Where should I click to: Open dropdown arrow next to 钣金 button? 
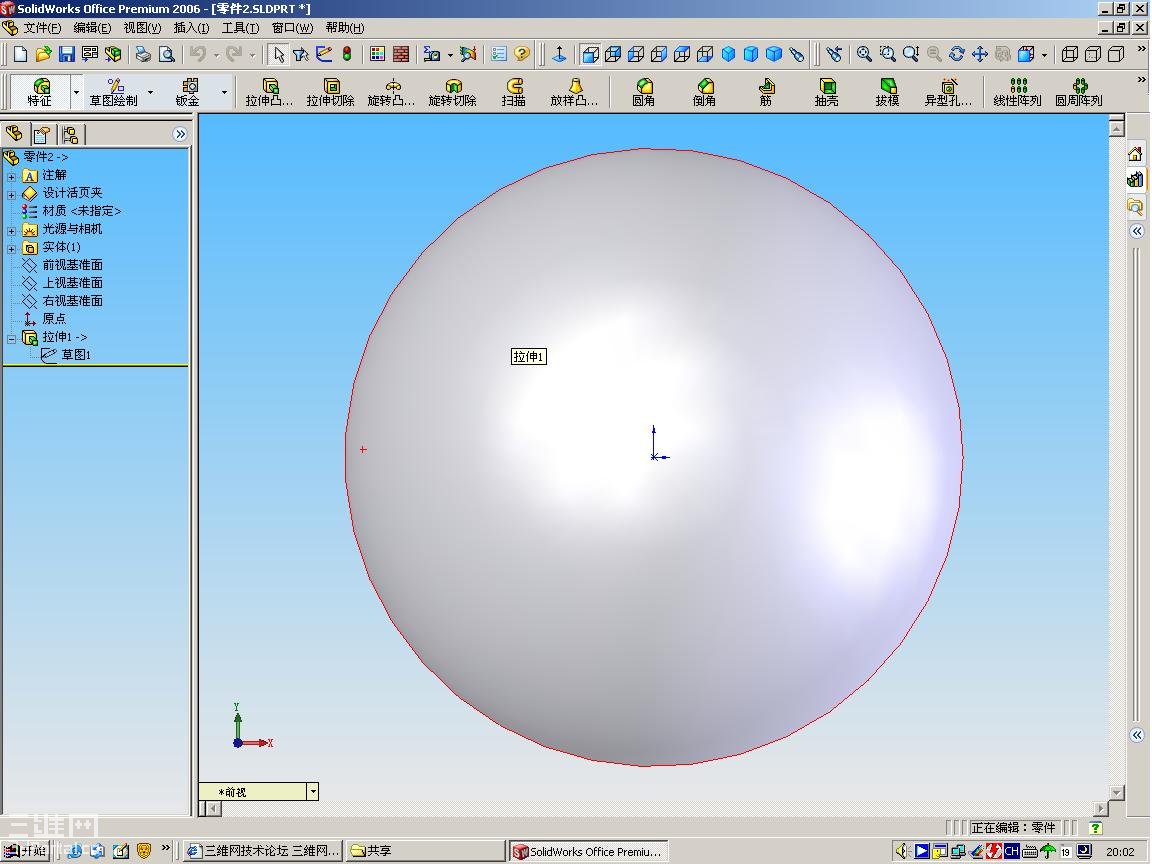224,92
